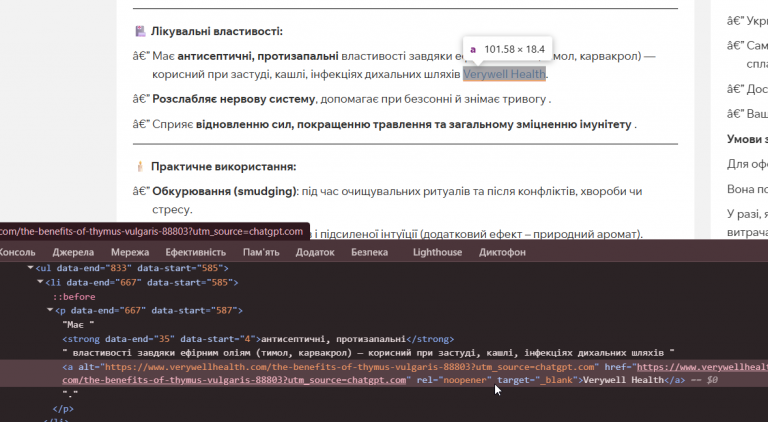This screenshot has width=768, height=422.
Task: Open the Пам'ять tab
Action: coord(261,252)
